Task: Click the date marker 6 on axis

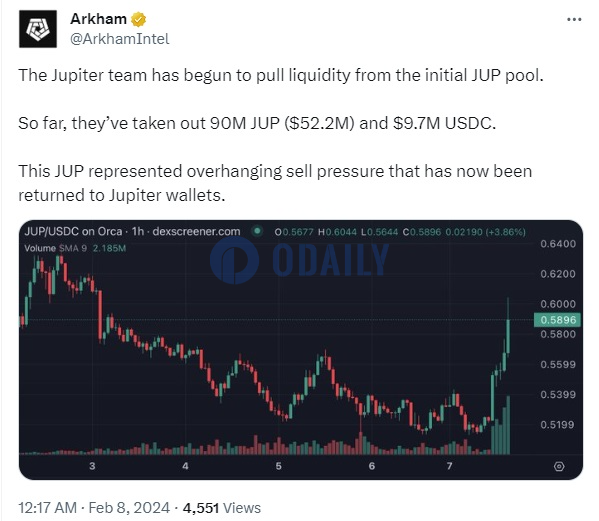Action: [x=372, y=466]
